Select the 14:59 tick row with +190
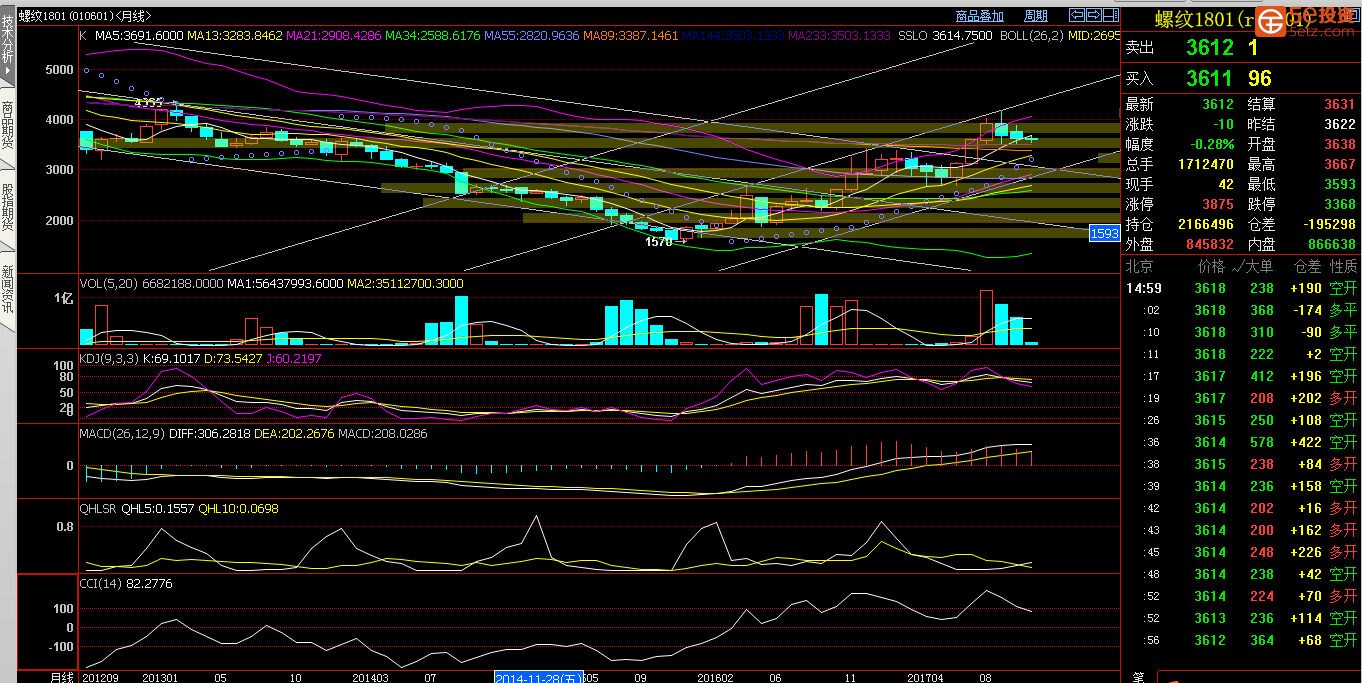 coord(1241,288)
